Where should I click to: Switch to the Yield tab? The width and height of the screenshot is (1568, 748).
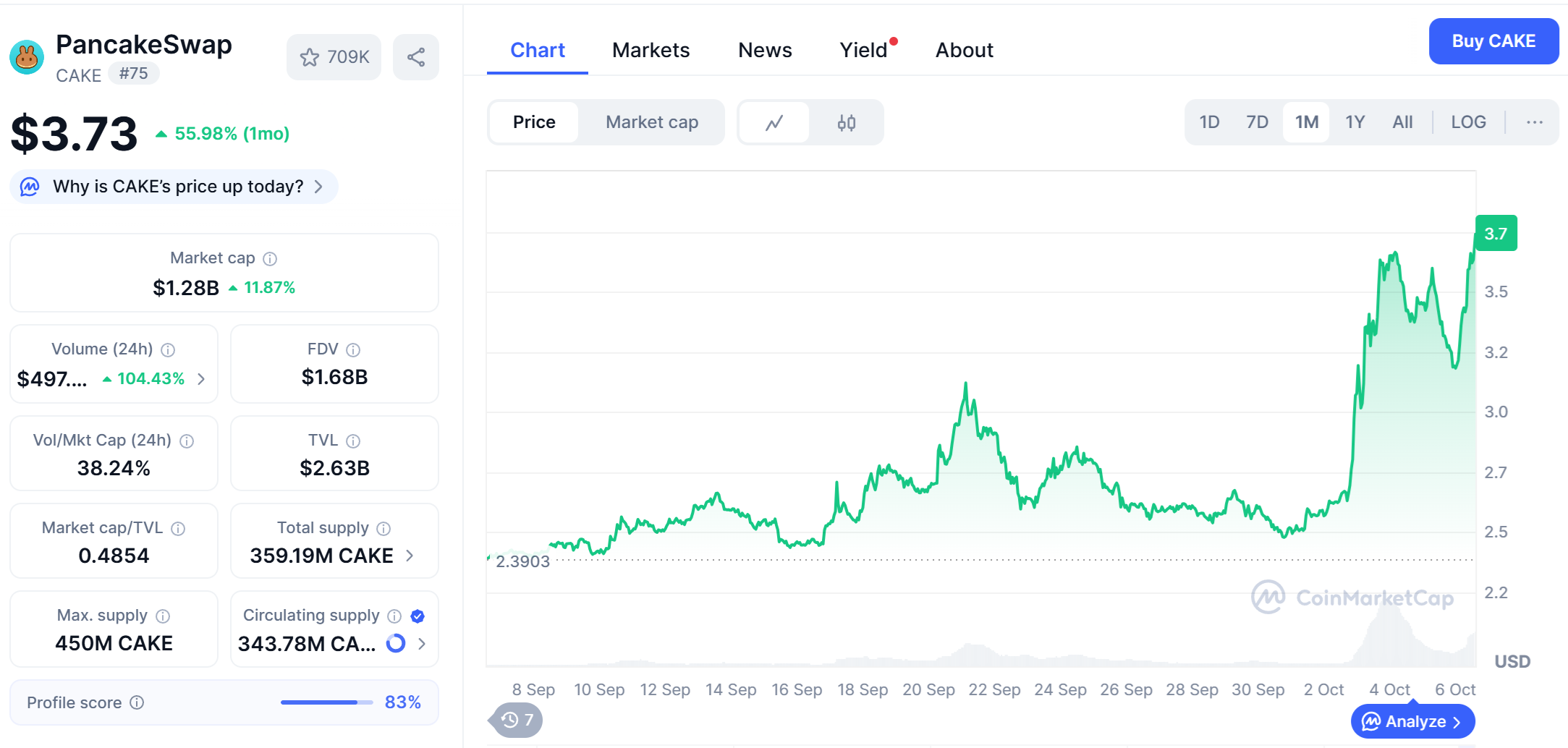863,50
